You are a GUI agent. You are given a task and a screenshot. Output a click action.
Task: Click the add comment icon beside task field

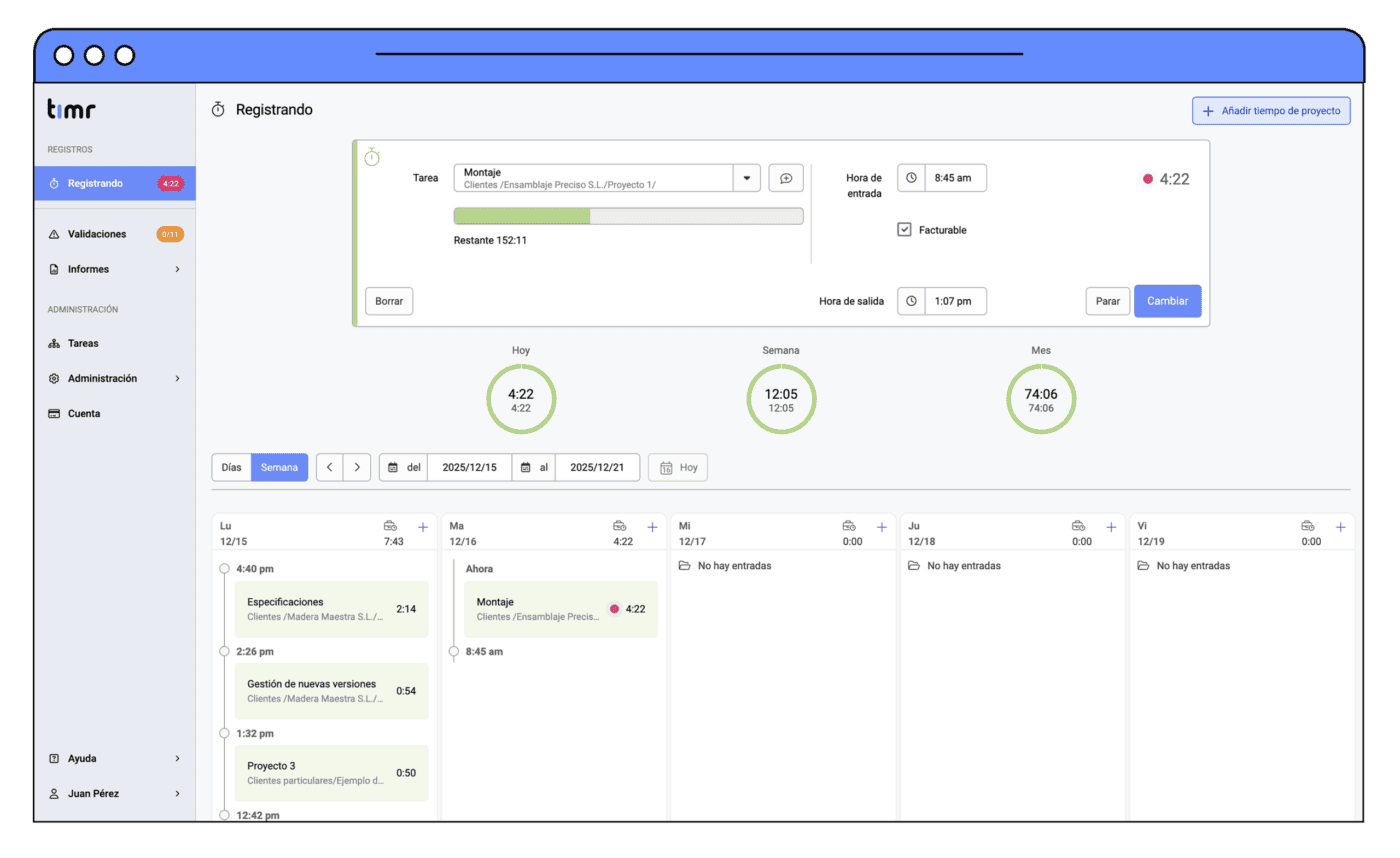786,178
